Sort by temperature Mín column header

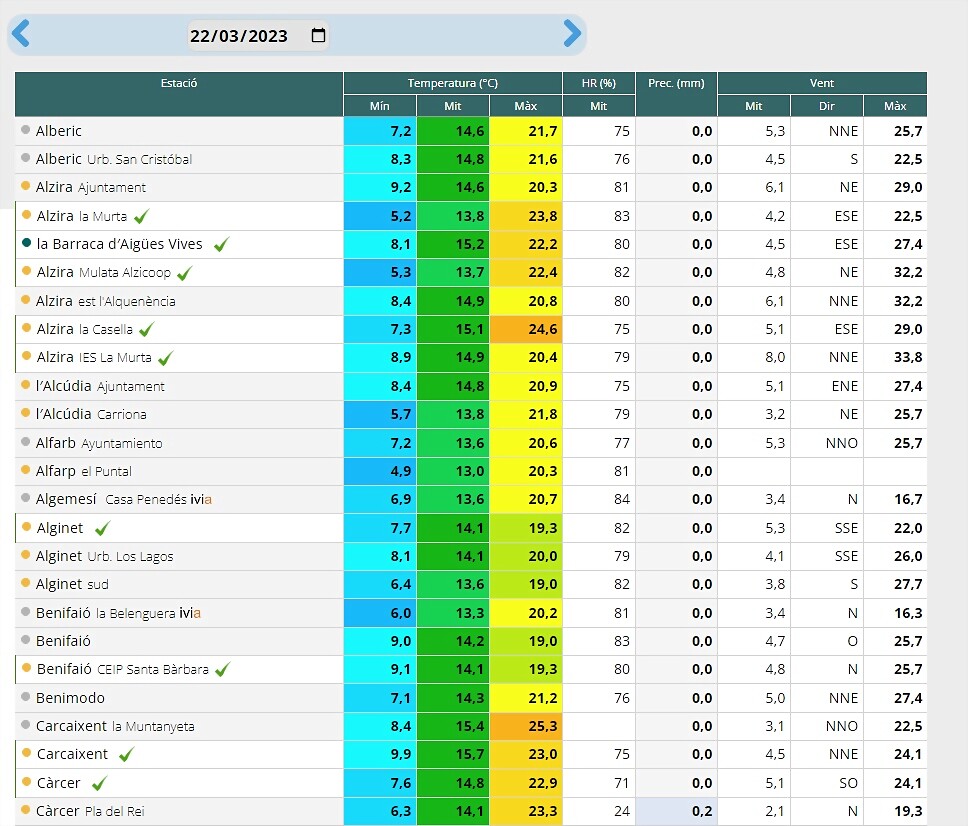380,106
